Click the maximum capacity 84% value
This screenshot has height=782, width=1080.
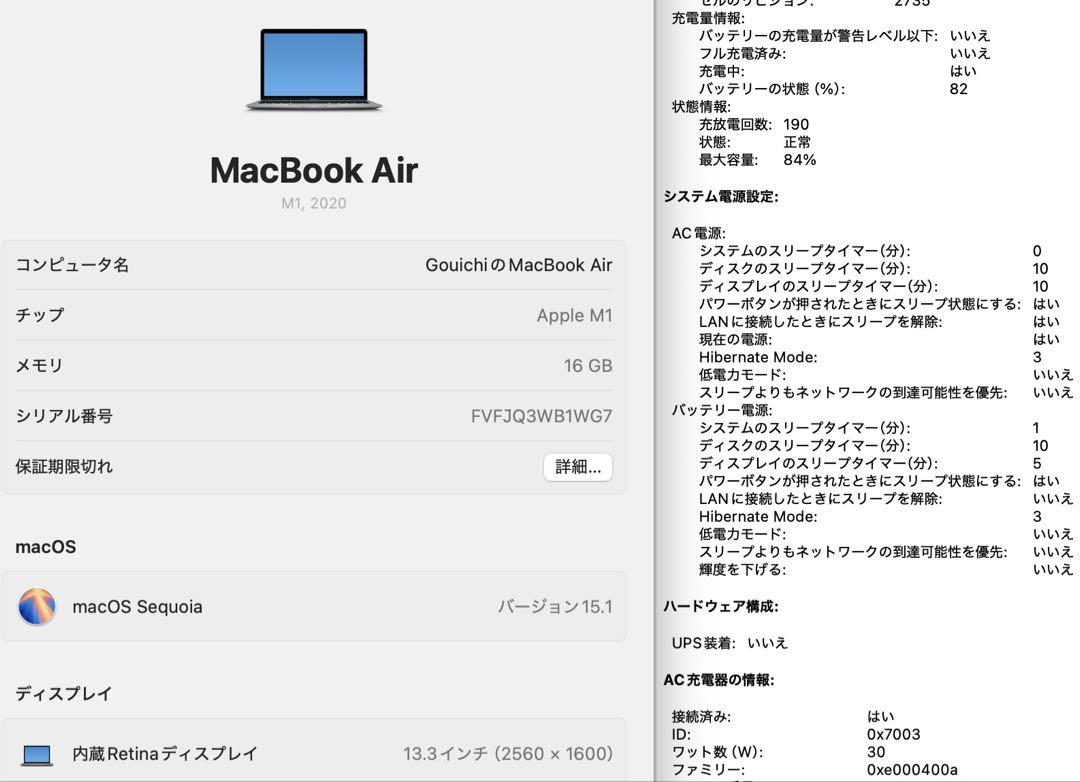click(800, 161)
